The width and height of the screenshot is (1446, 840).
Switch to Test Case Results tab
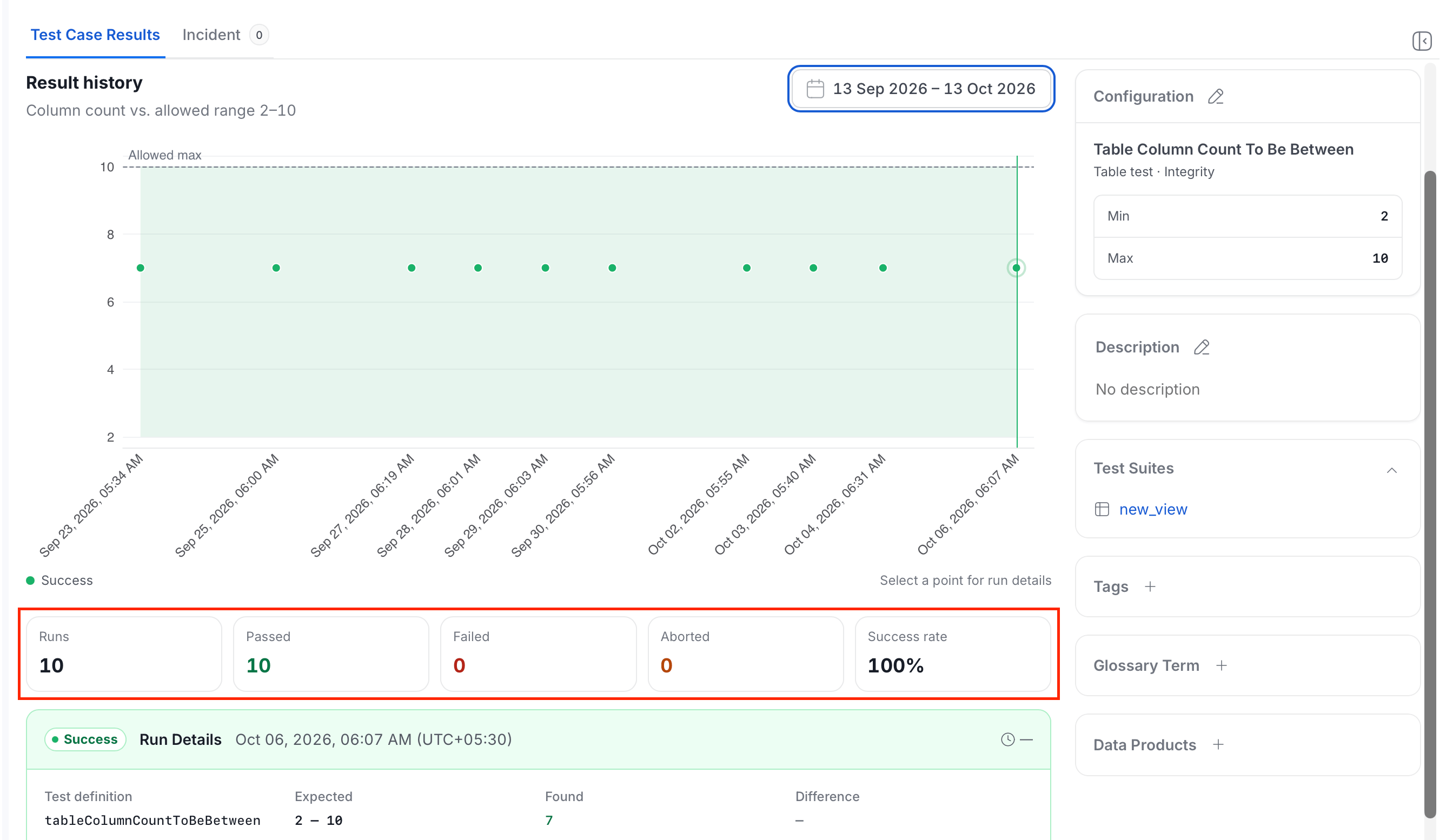point(95,35)
